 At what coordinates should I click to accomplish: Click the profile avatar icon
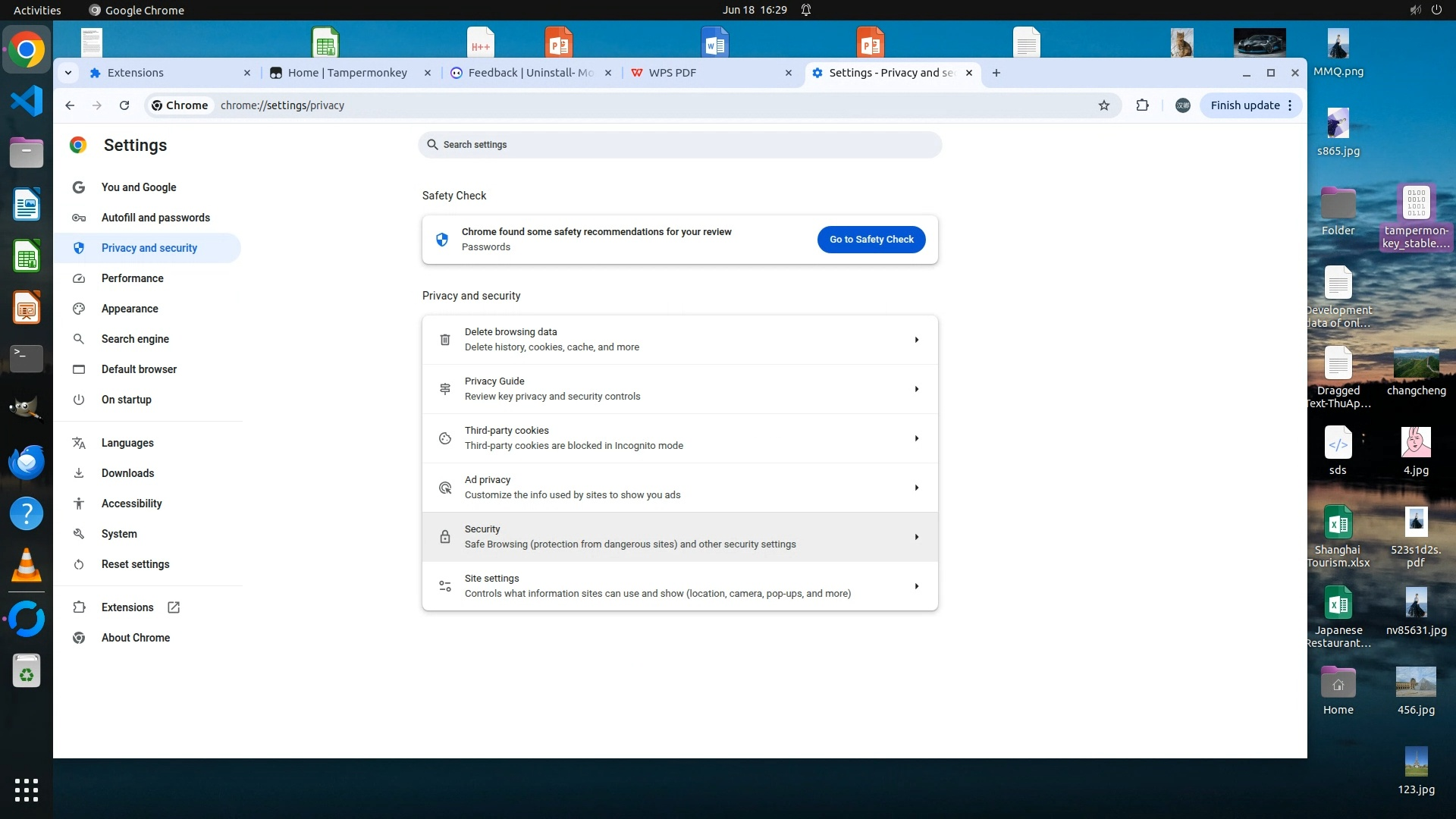pyautogui.click(x=1182, y=105)
